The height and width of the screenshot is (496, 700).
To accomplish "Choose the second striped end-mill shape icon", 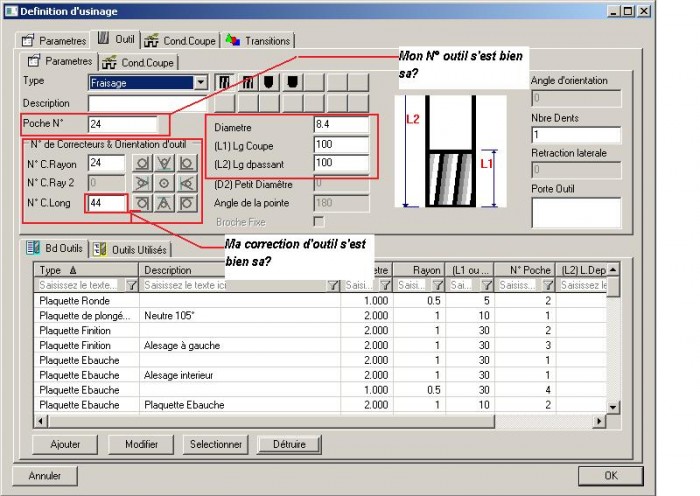I will [x=247, y=83].
